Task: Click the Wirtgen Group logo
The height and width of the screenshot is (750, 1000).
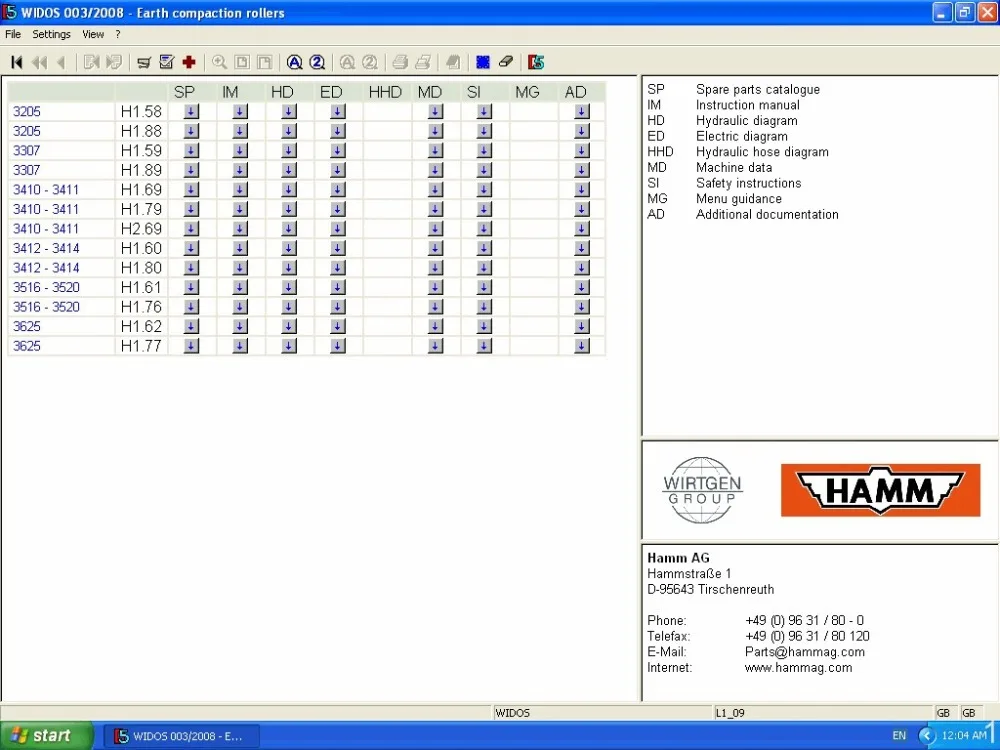Action: 702,490
